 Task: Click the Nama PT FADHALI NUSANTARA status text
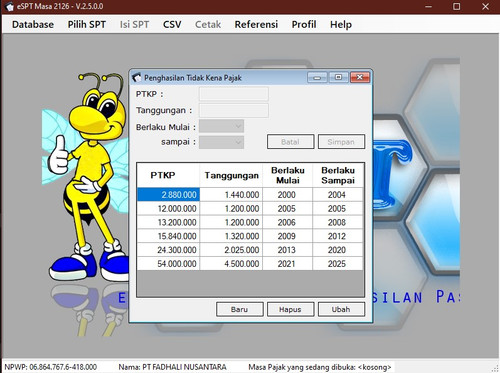pos(172,367)
